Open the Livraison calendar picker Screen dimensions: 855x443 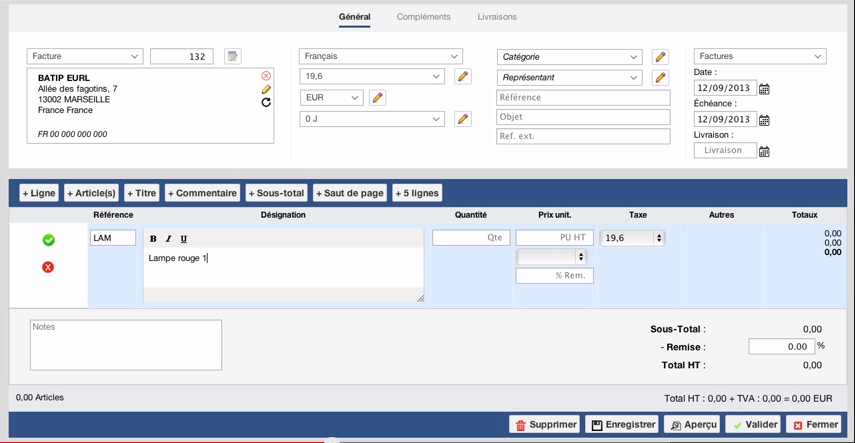tap(764, 152)
